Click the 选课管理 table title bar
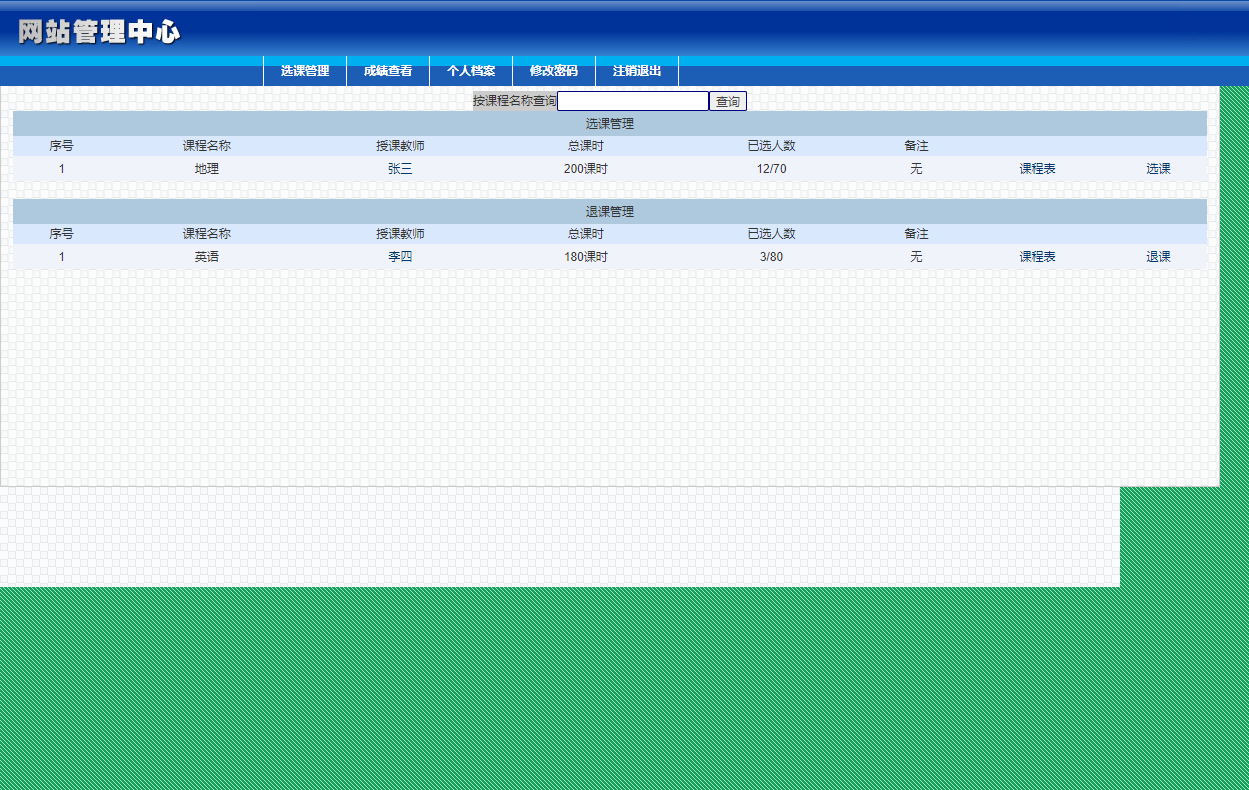Image resolution: width=1249 pixels, height=790 pixels. point(609,124)
